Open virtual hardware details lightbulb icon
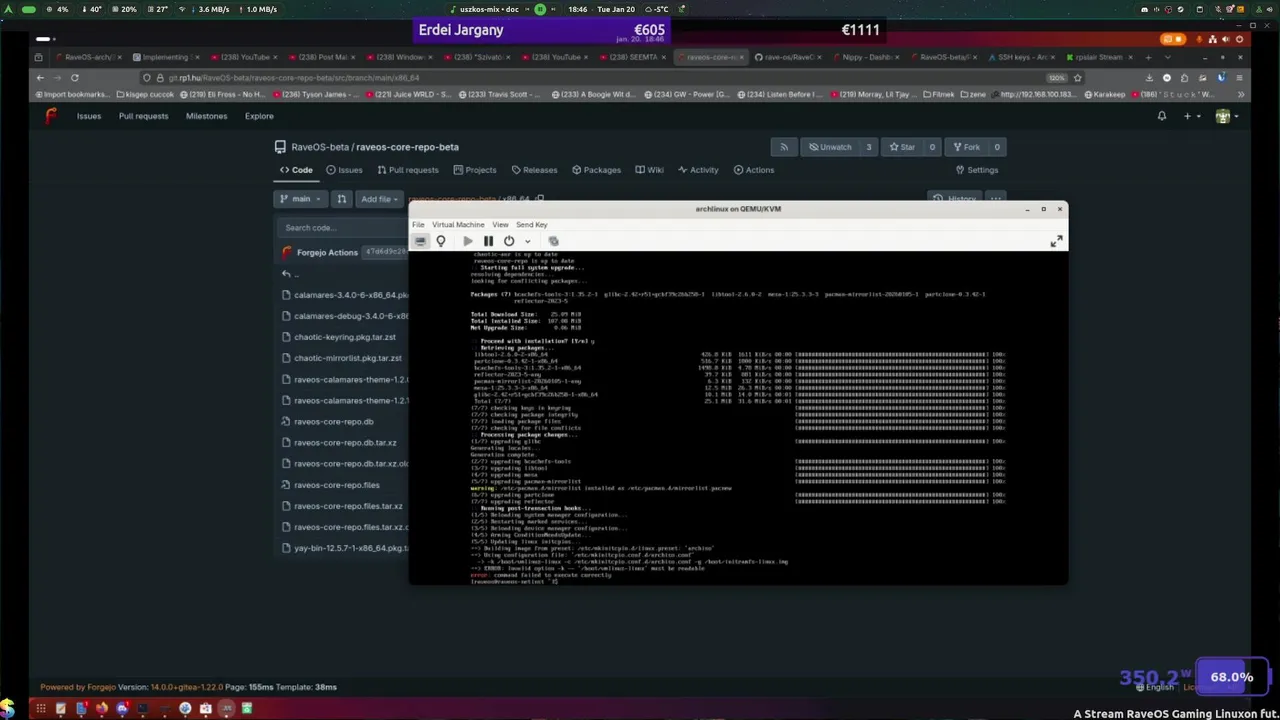This screenshot has height=720, width=1280. 441,241
